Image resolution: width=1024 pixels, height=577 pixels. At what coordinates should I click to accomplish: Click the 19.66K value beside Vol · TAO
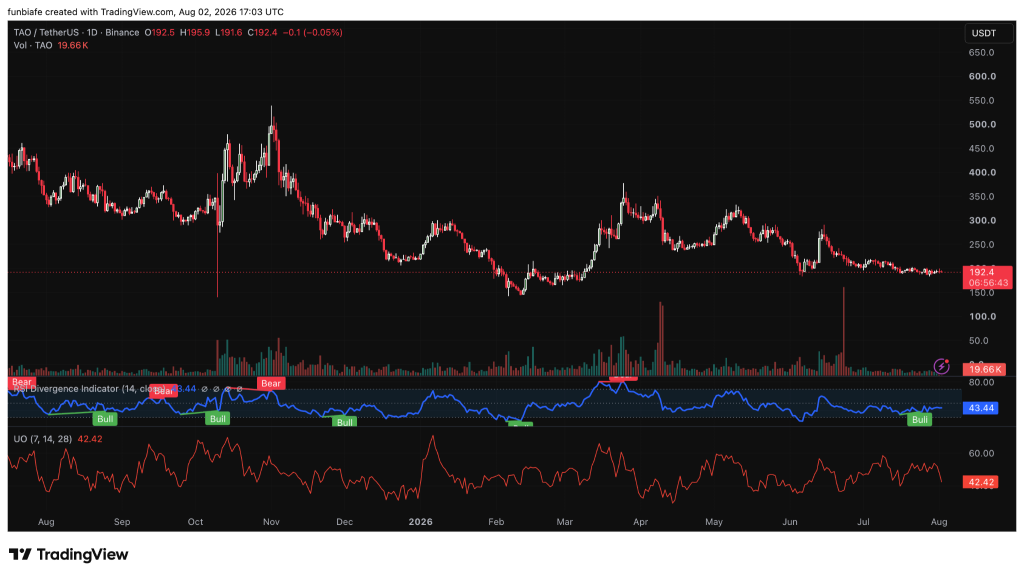click(x=72, y=46)
